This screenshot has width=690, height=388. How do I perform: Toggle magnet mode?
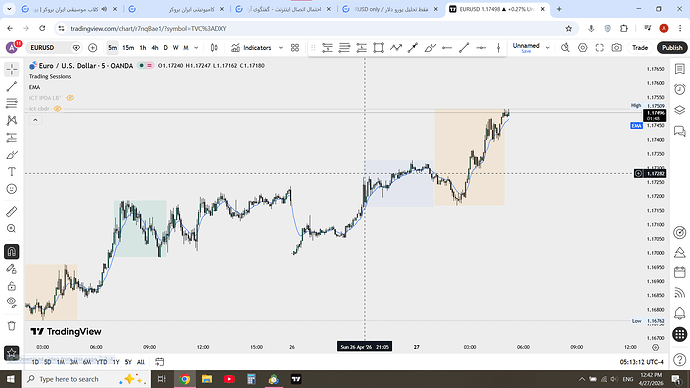(x=12, y=252)
